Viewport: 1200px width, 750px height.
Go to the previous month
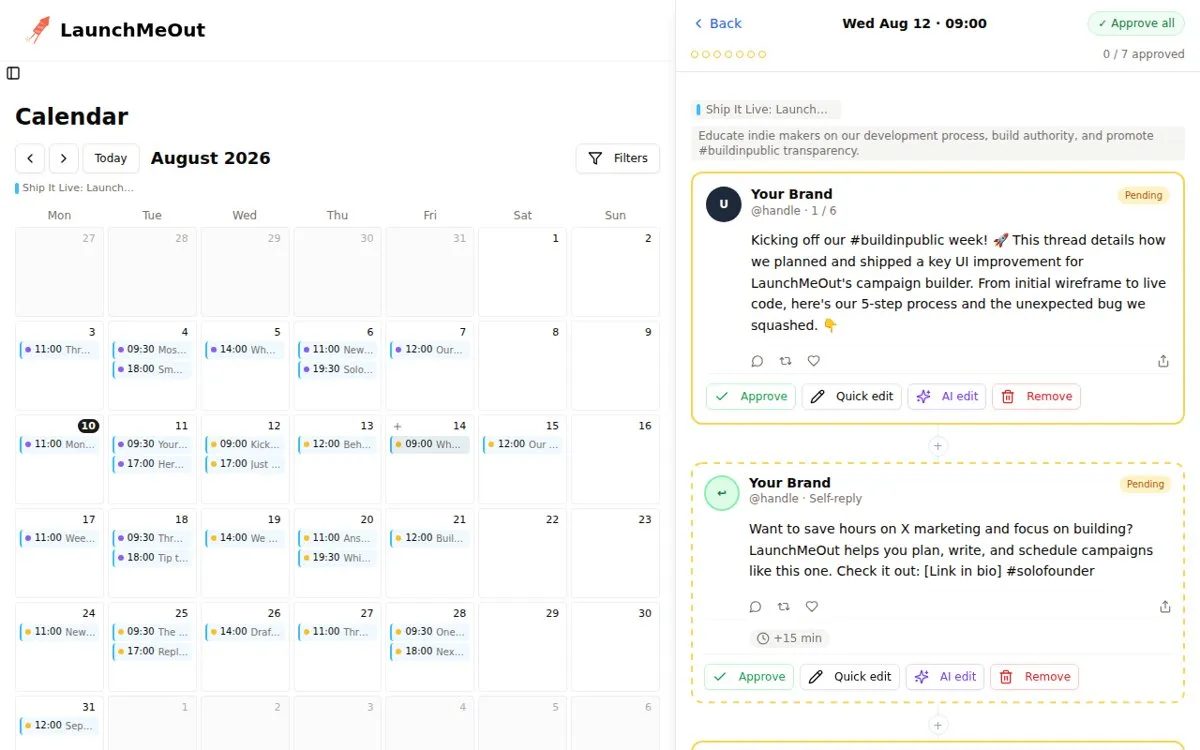click(30, 158)
